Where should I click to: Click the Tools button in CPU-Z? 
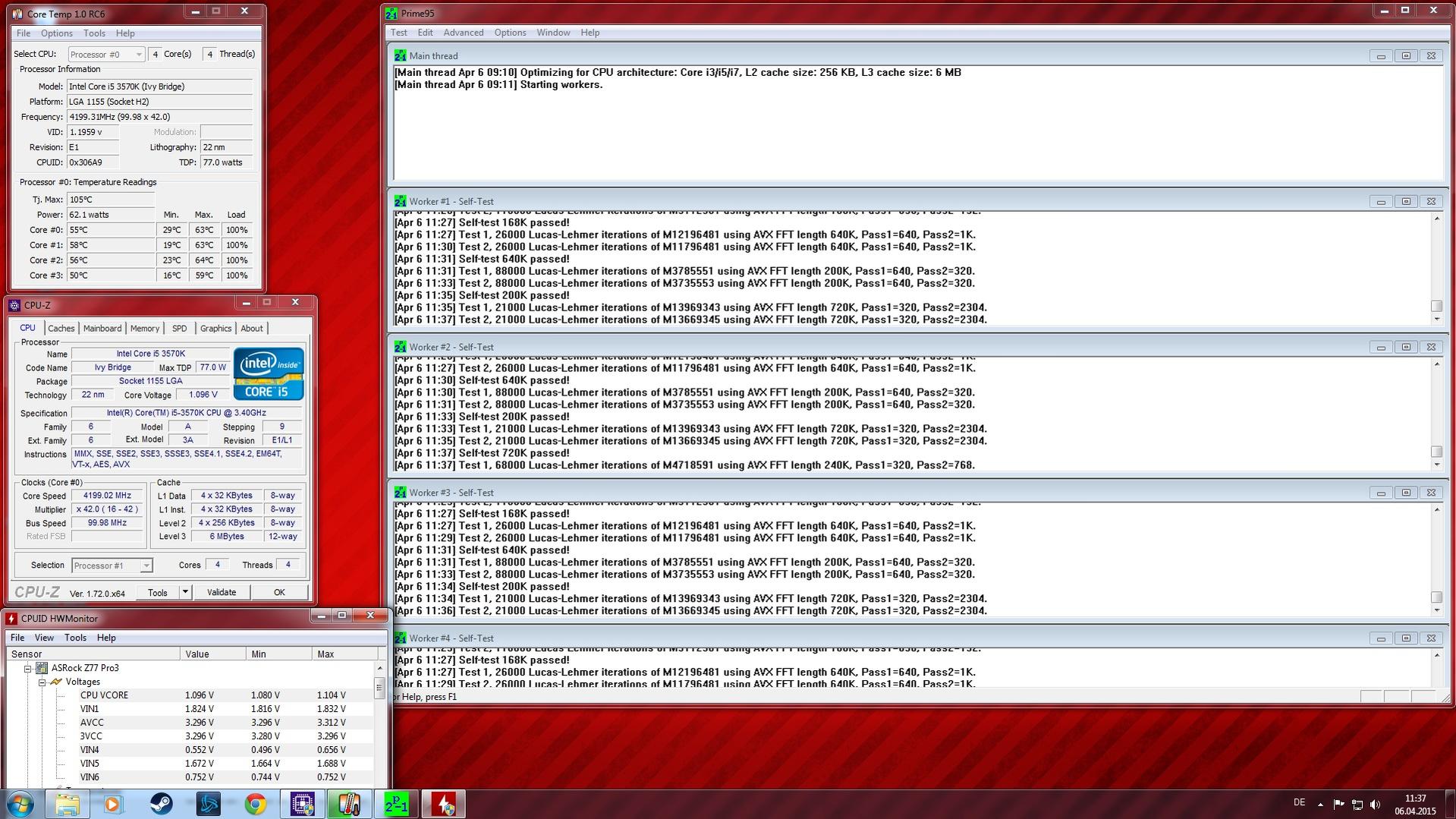[158, 592]
